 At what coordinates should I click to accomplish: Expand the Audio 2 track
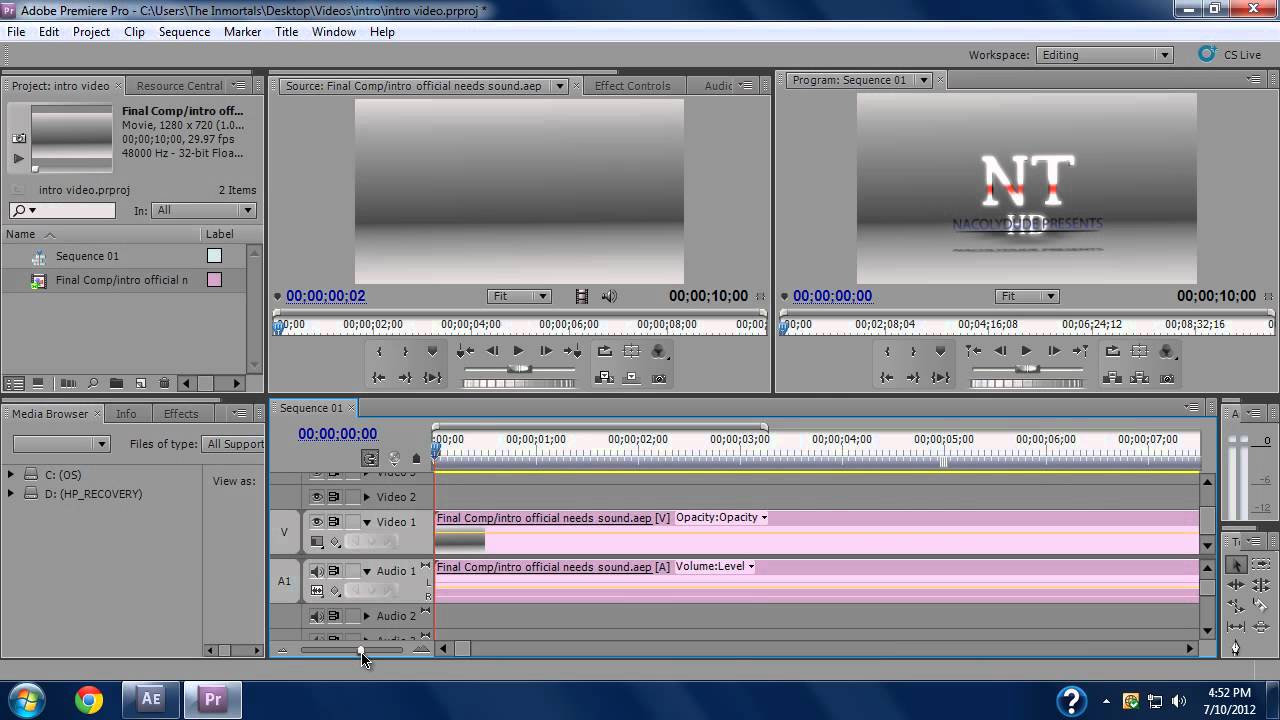366,616
